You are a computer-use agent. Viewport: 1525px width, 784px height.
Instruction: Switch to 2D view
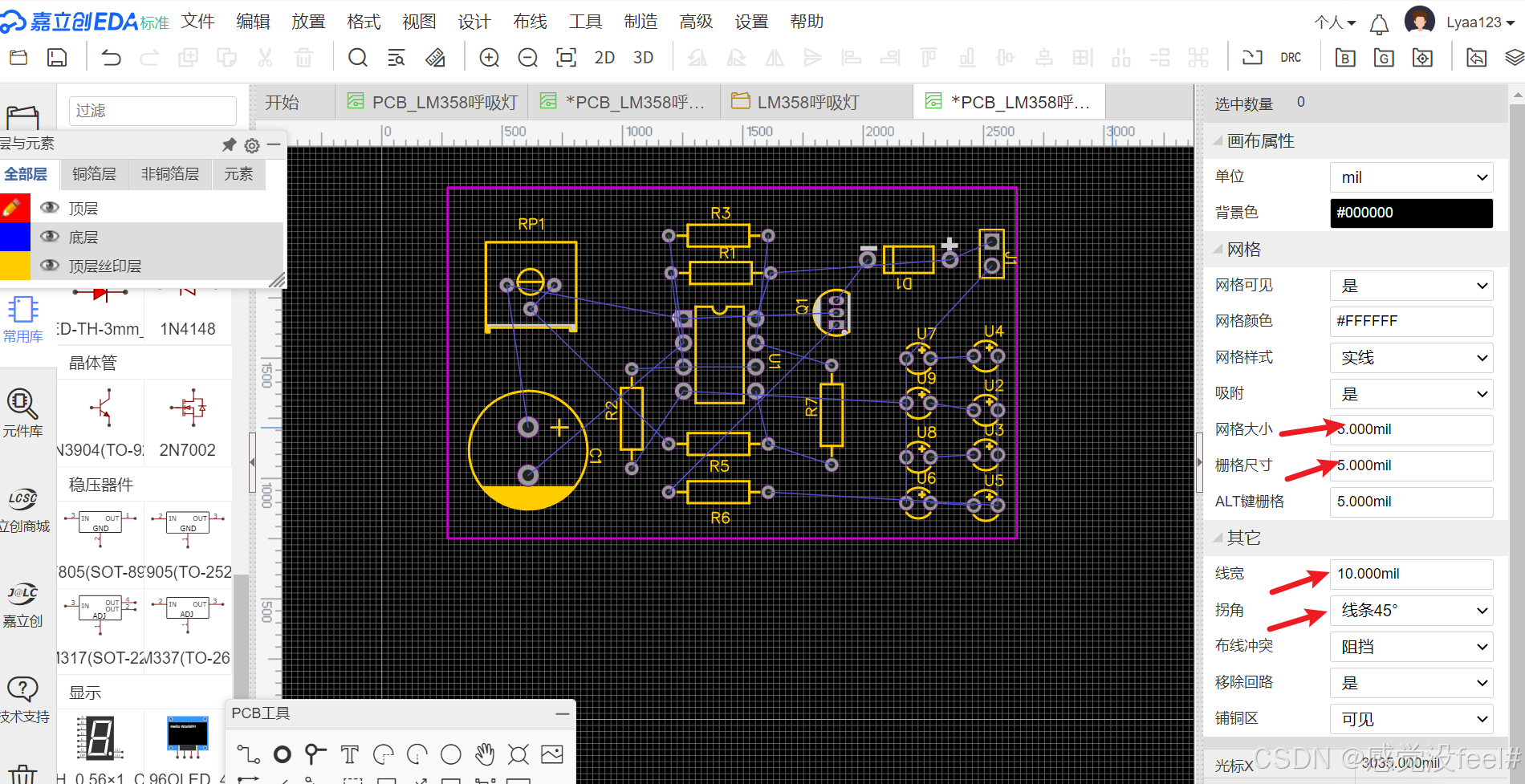coord(604,57)
